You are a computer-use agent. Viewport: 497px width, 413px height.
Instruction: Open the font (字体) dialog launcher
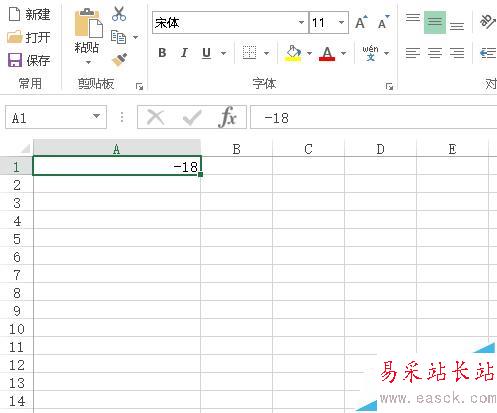[389, 87]
